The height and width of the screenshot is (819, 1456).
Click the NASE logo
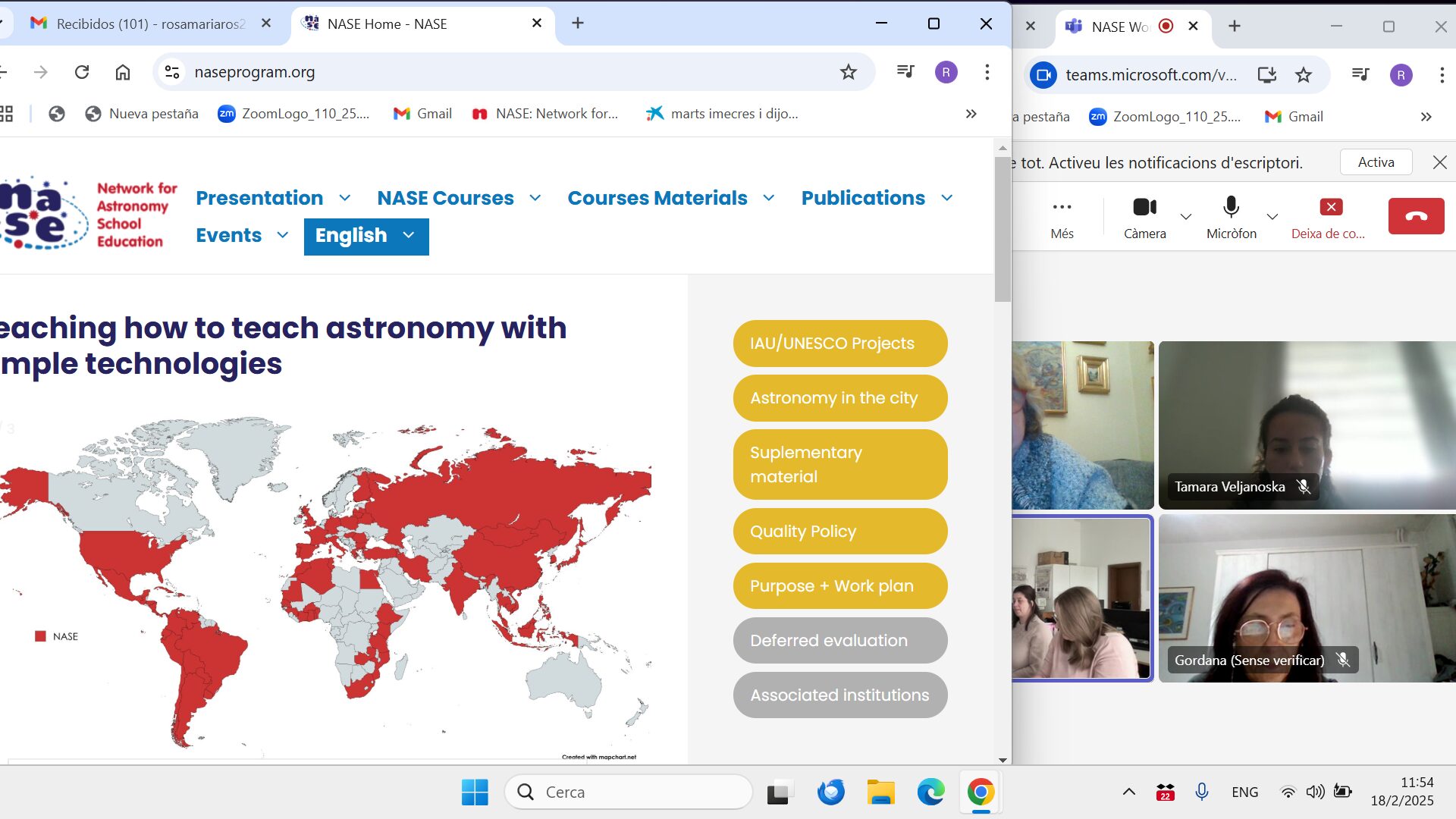click(x=89, y=215)
